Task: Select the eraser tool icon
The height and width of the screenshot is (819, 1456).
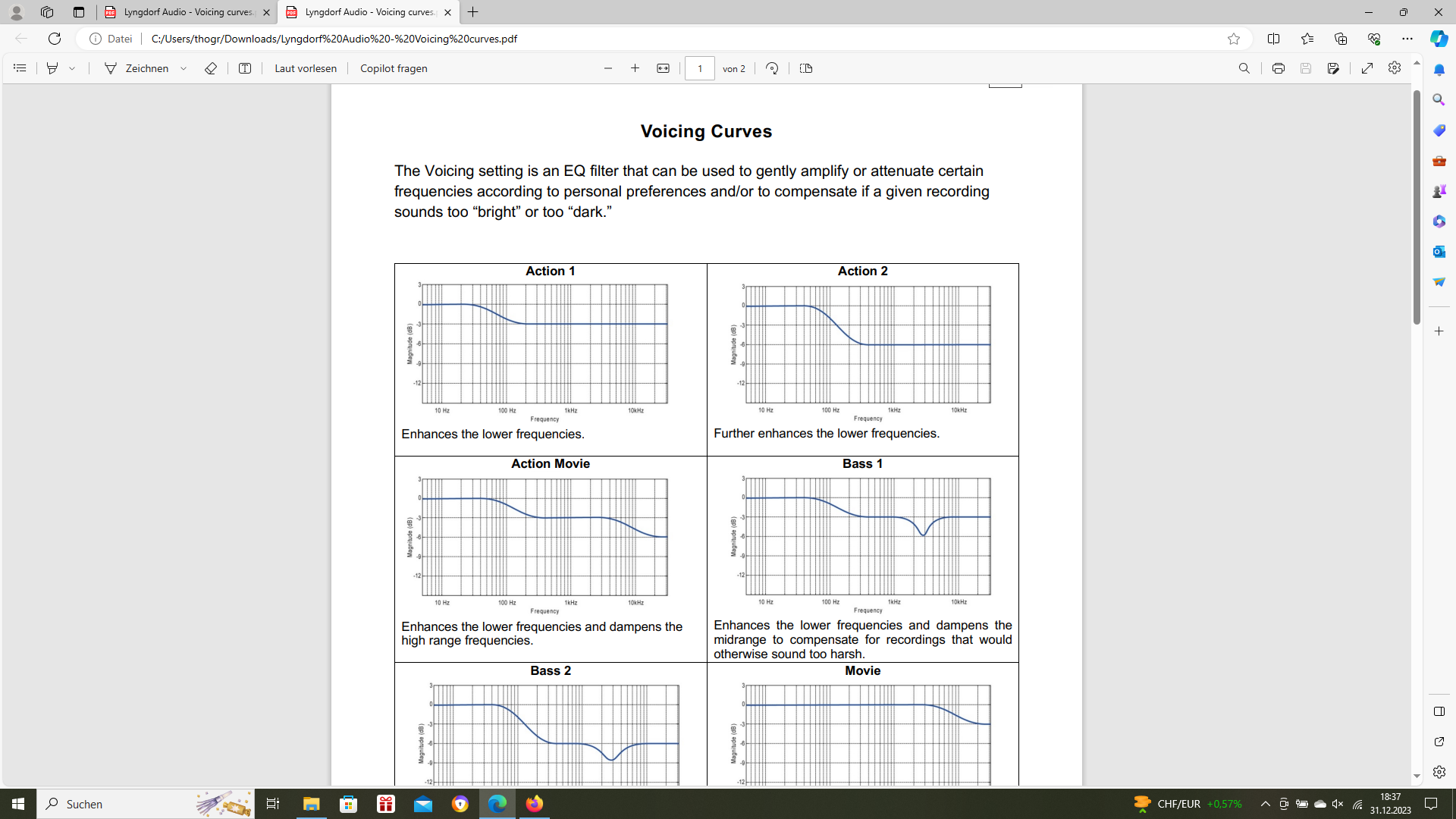Action: point(211,68)
